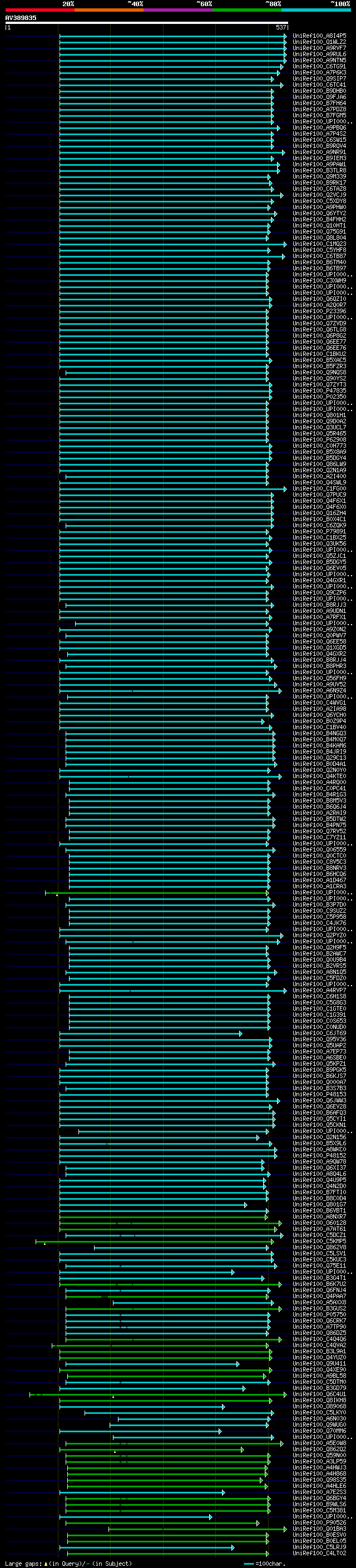Select the label UniRef100_A9PBQ6

coord(319,128)
